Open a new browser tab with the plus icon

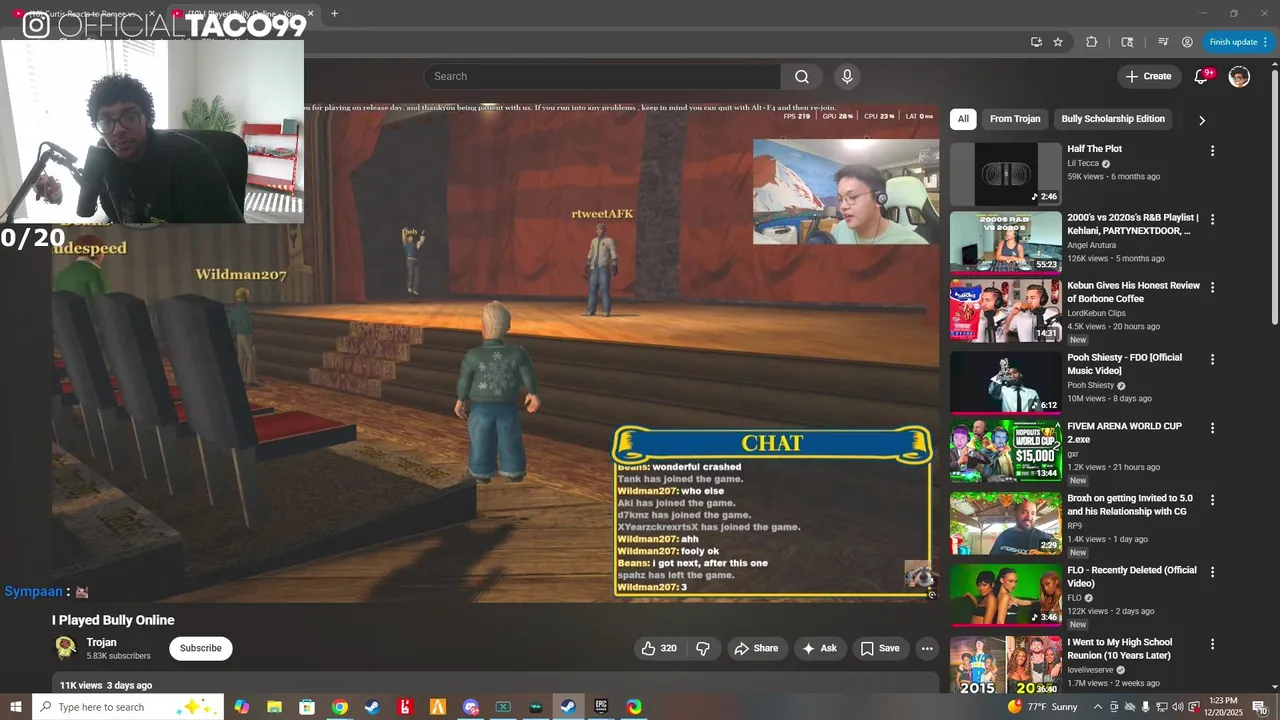point(334,14)
